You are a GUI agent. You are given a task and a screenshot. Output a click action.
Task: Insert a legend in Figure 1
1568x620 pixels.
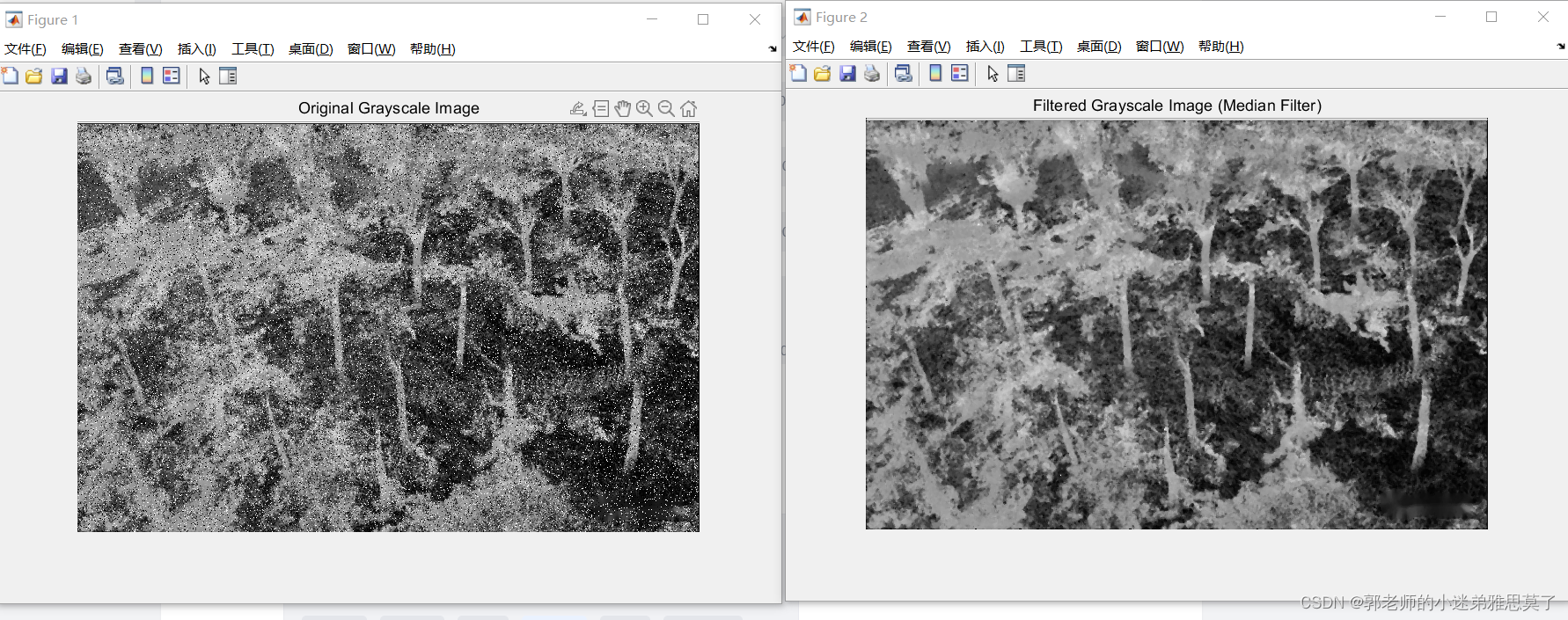pyautogui.click(x=172, y=76)
